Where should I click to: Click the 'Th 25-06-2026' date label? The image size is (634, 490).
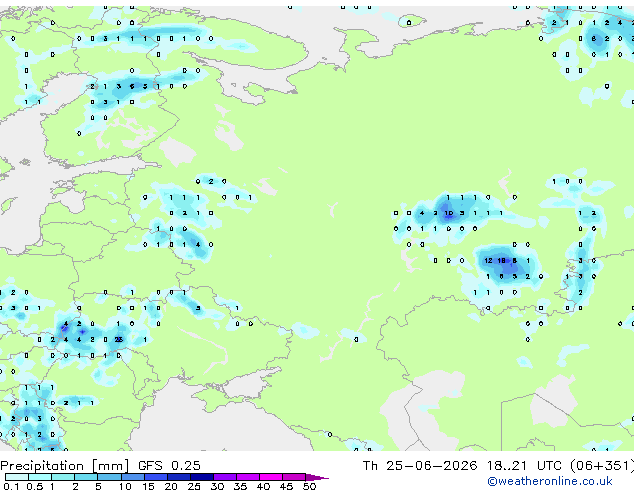(420, 466)
